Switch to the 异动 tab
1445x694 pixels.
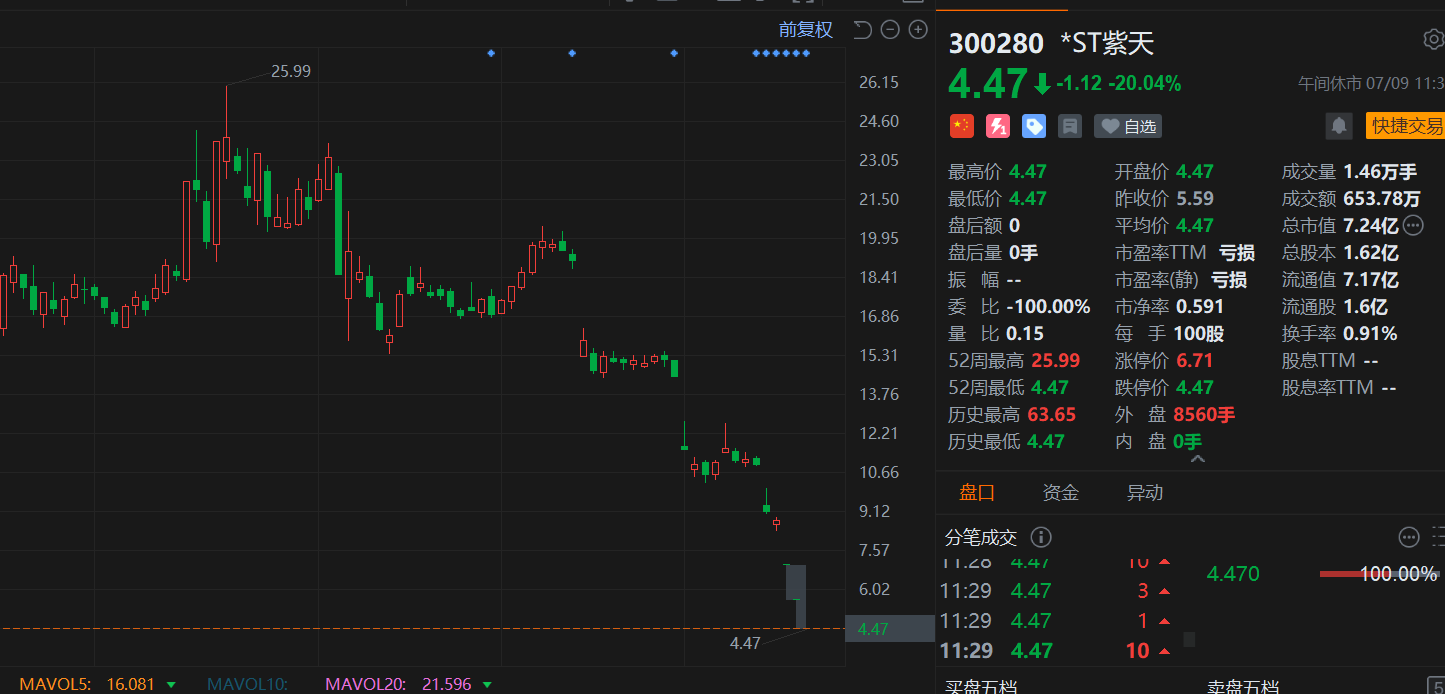coord(1145,492)
